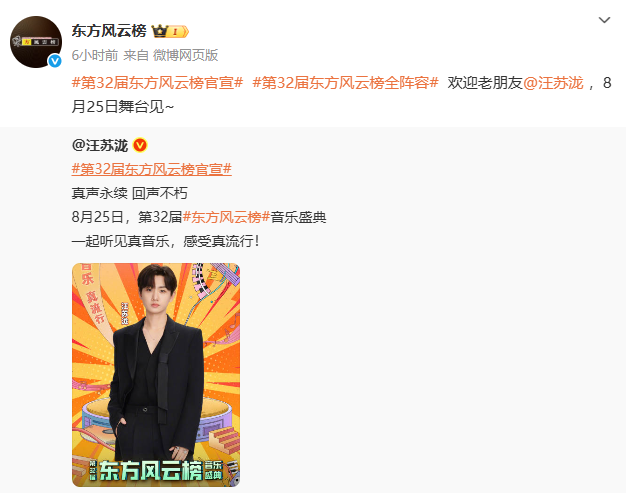This screenshot has height=493, width=626.
Task: Click the 微博网页版 source link
Action: pos(186,55)
